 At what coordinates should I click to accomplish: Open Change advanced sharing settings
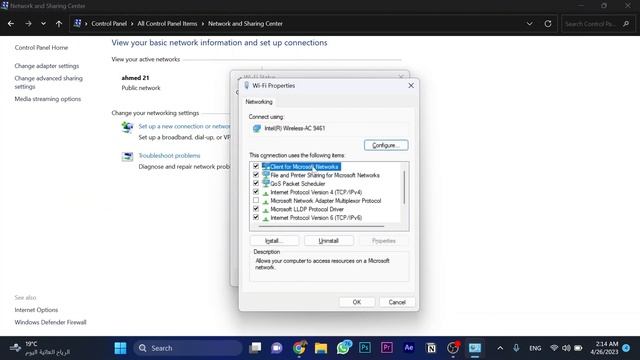48,82
